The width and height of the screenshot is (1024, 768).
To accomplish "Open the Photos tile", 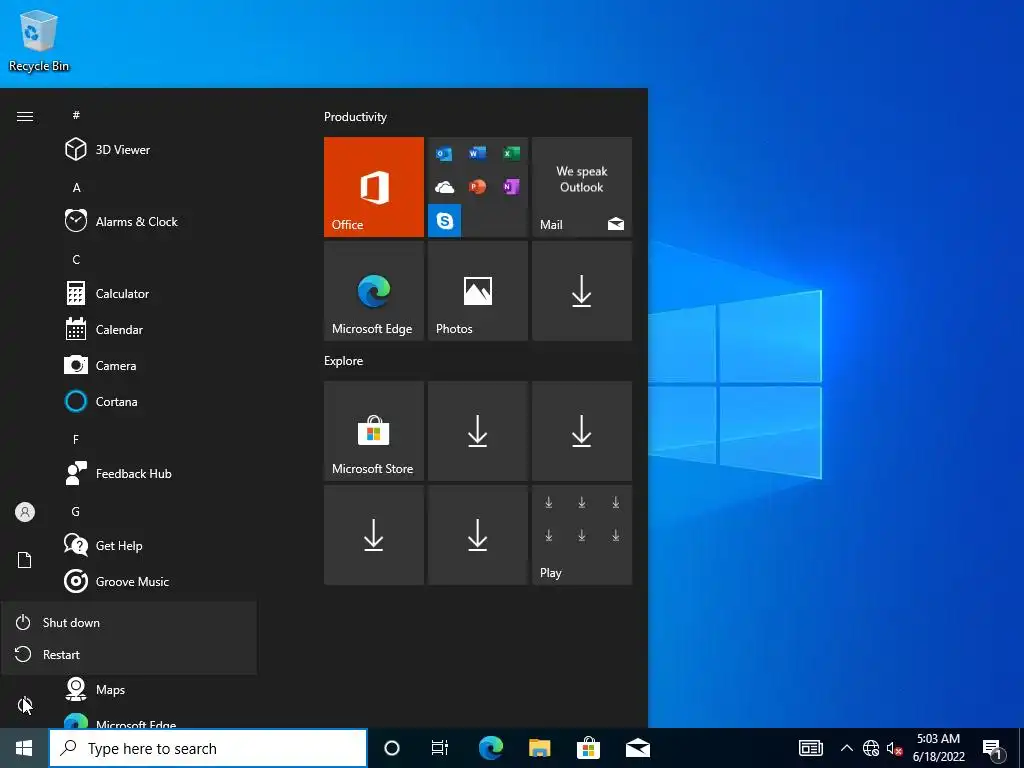I will 478,291.
